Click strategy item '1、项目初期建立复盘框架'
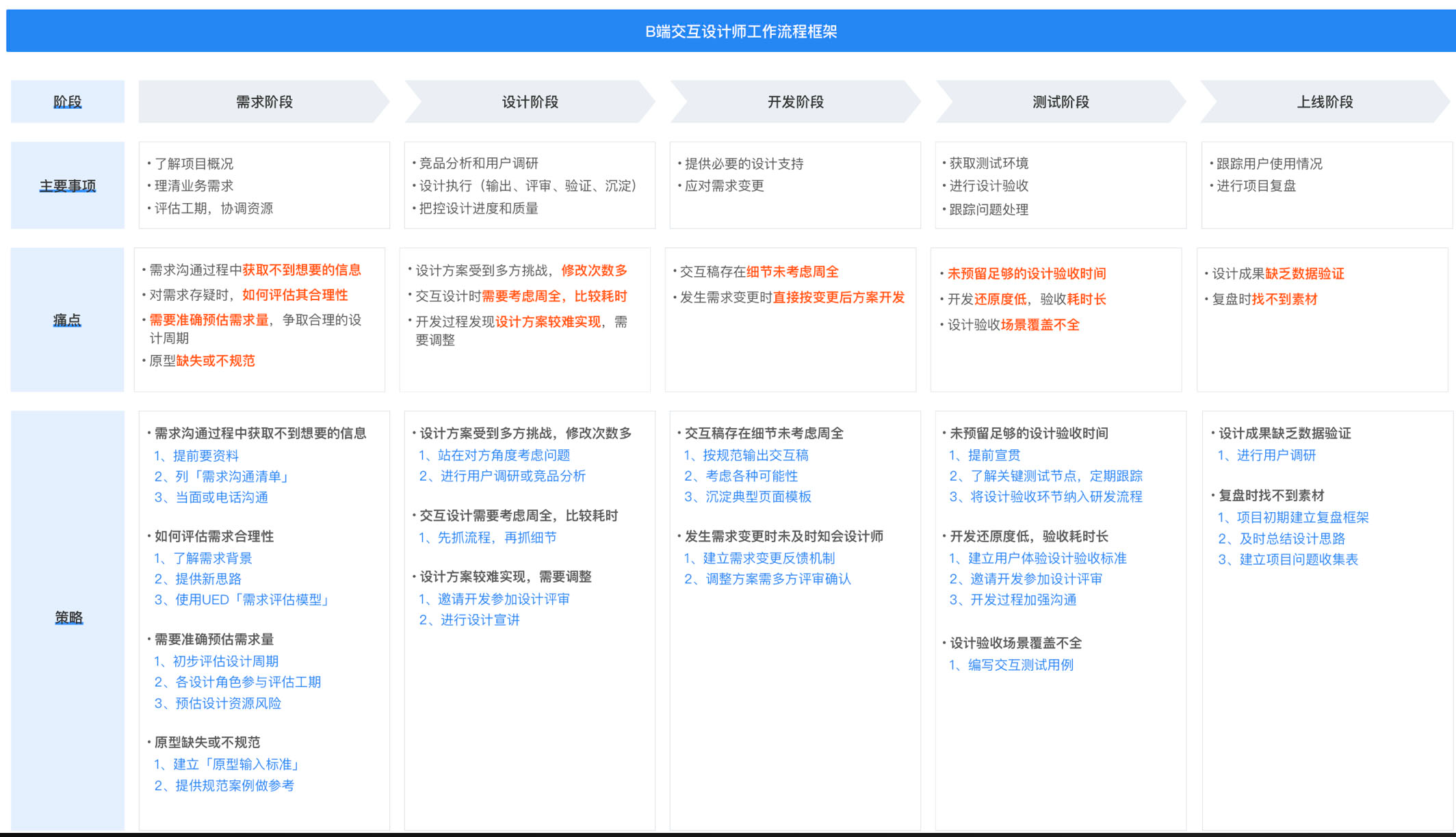The width and height of the screenshot is (1456, 837). 1293,517
